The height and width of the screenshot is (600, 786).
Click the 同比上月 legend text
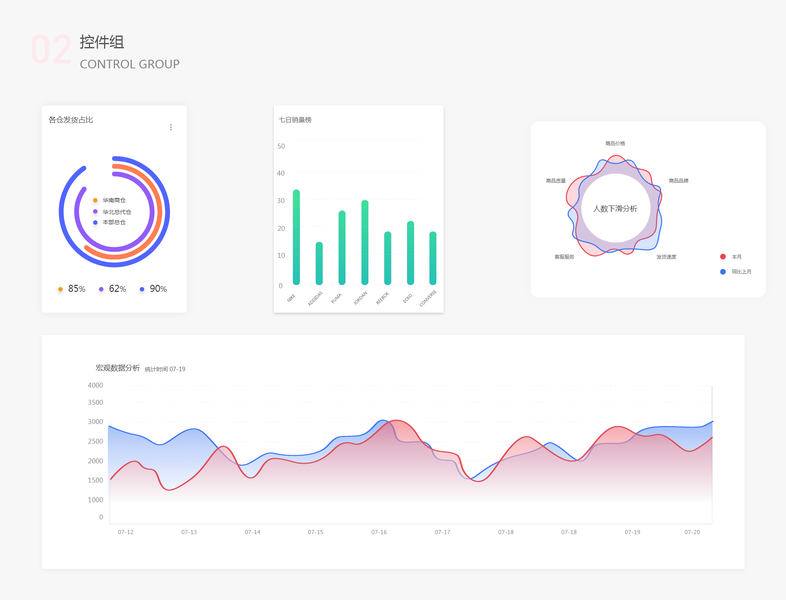click(741, 272)
